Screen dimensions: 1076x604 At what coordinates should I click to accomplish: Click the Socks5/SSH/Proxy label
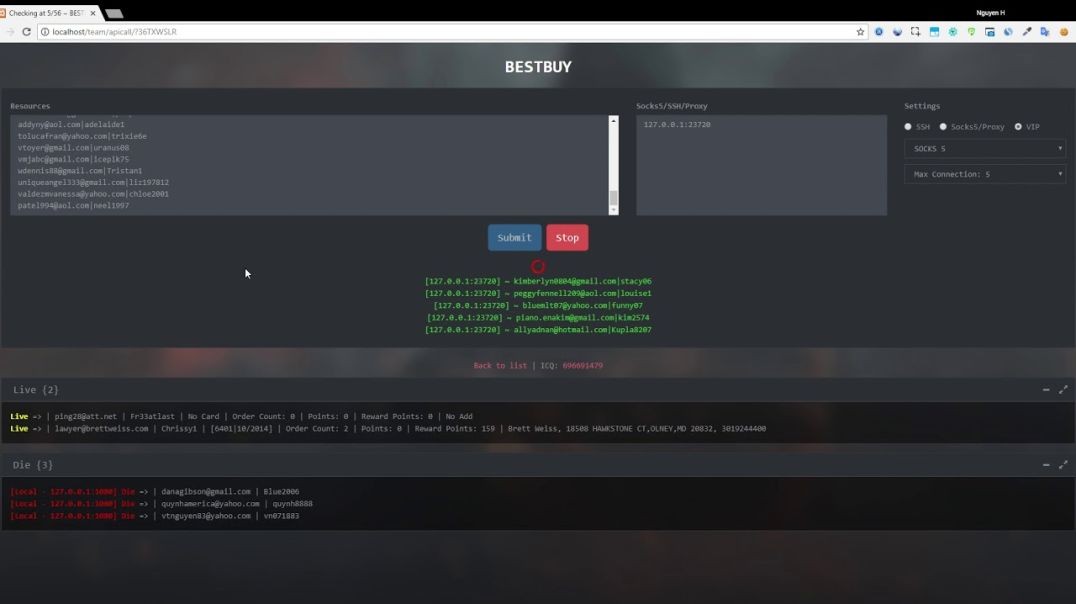(671, 106)
